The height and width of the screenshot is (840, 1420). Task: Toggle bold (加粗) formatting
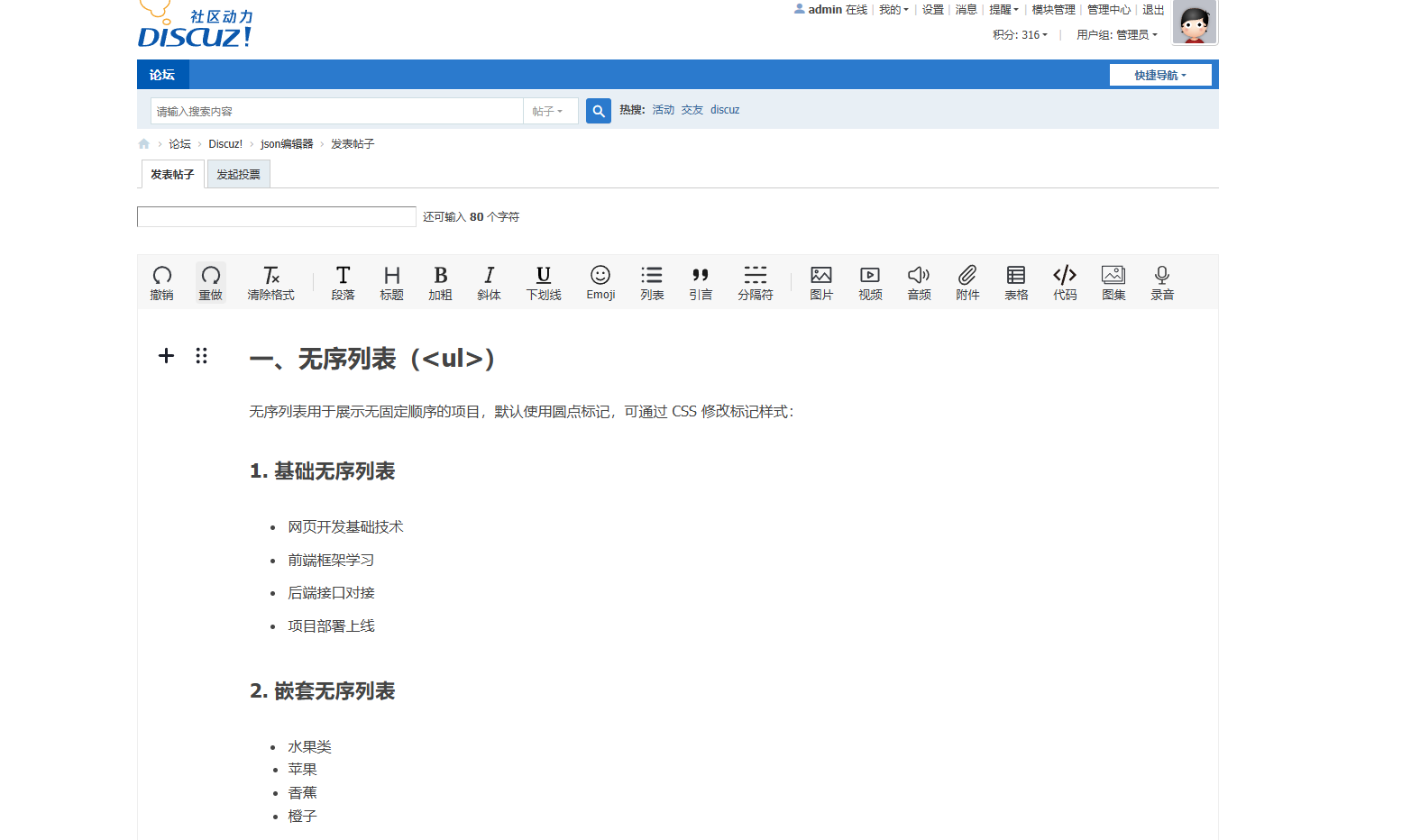pos(440,282)
